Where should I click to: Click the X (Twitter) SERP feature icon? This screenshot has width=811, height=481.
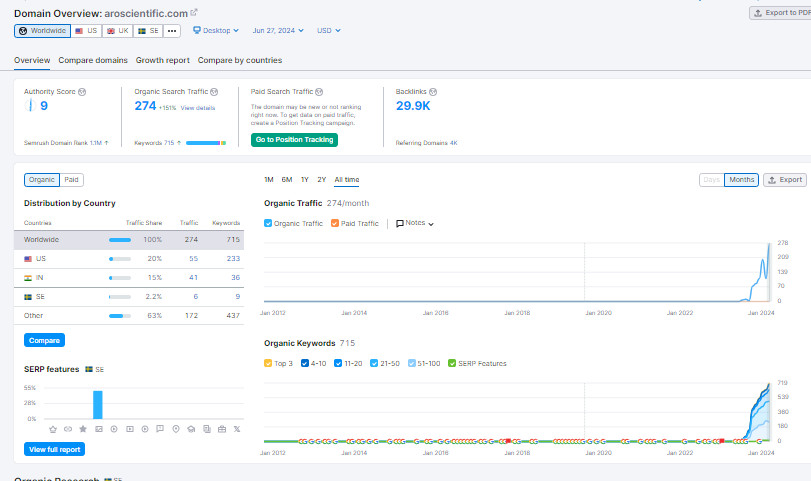[x=237, y=429]
